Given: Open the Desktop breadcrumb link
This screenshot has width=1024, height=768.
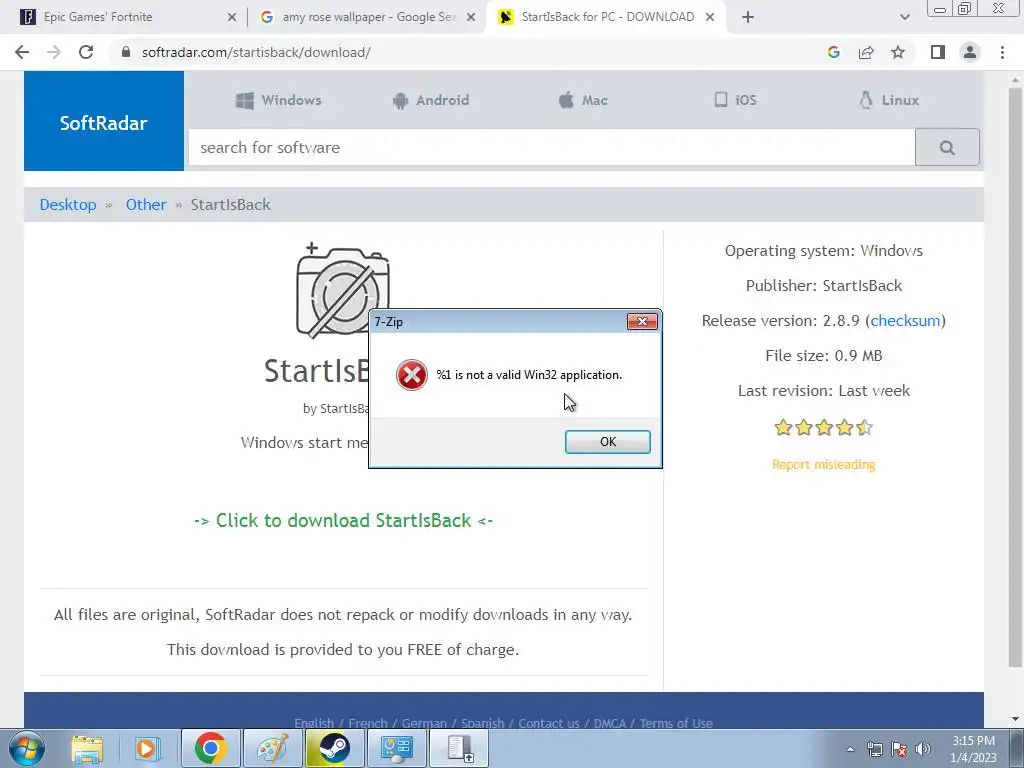Looking at the screenshot, I should [68, 204].
